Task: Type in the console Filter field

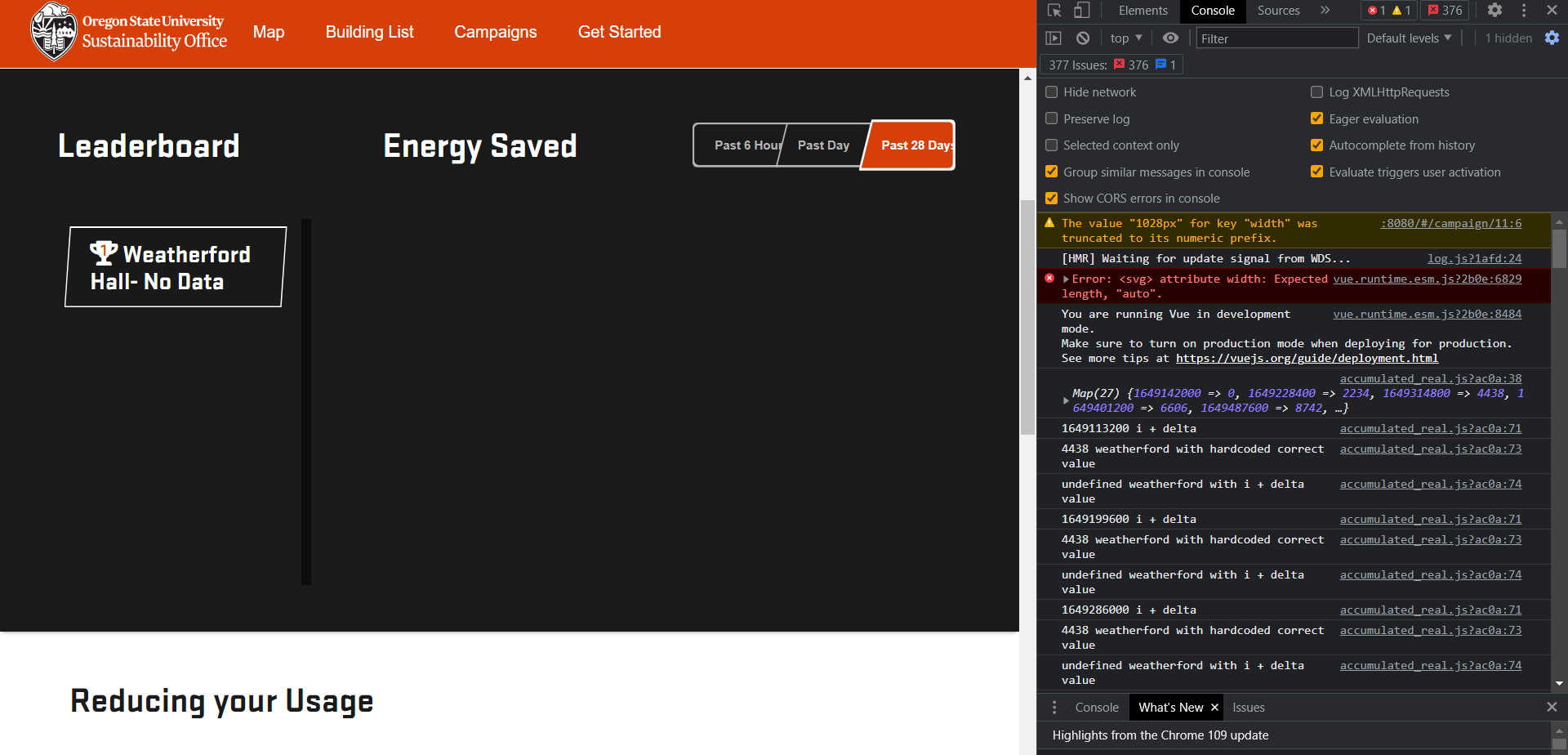Action: pyautogui.click(x=1277, y=38)
